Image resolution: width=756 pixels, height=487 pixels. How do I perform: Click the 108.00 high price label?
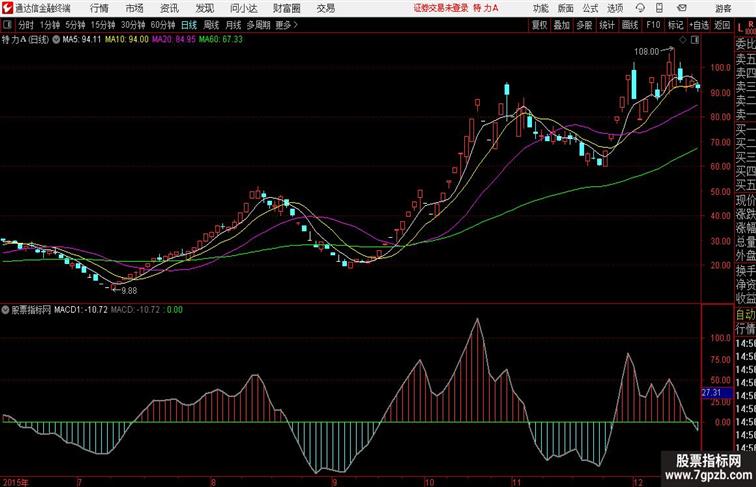(646, 52)
